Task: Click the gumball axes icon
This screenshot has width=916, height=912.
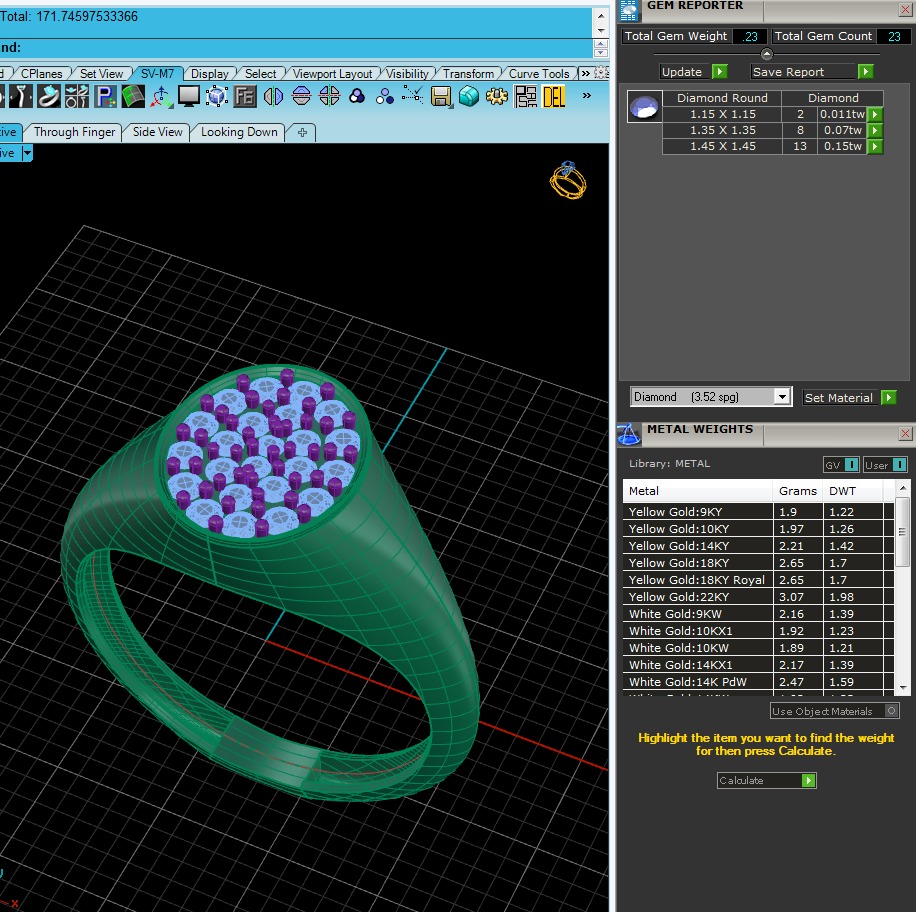Action: [161, 96]
